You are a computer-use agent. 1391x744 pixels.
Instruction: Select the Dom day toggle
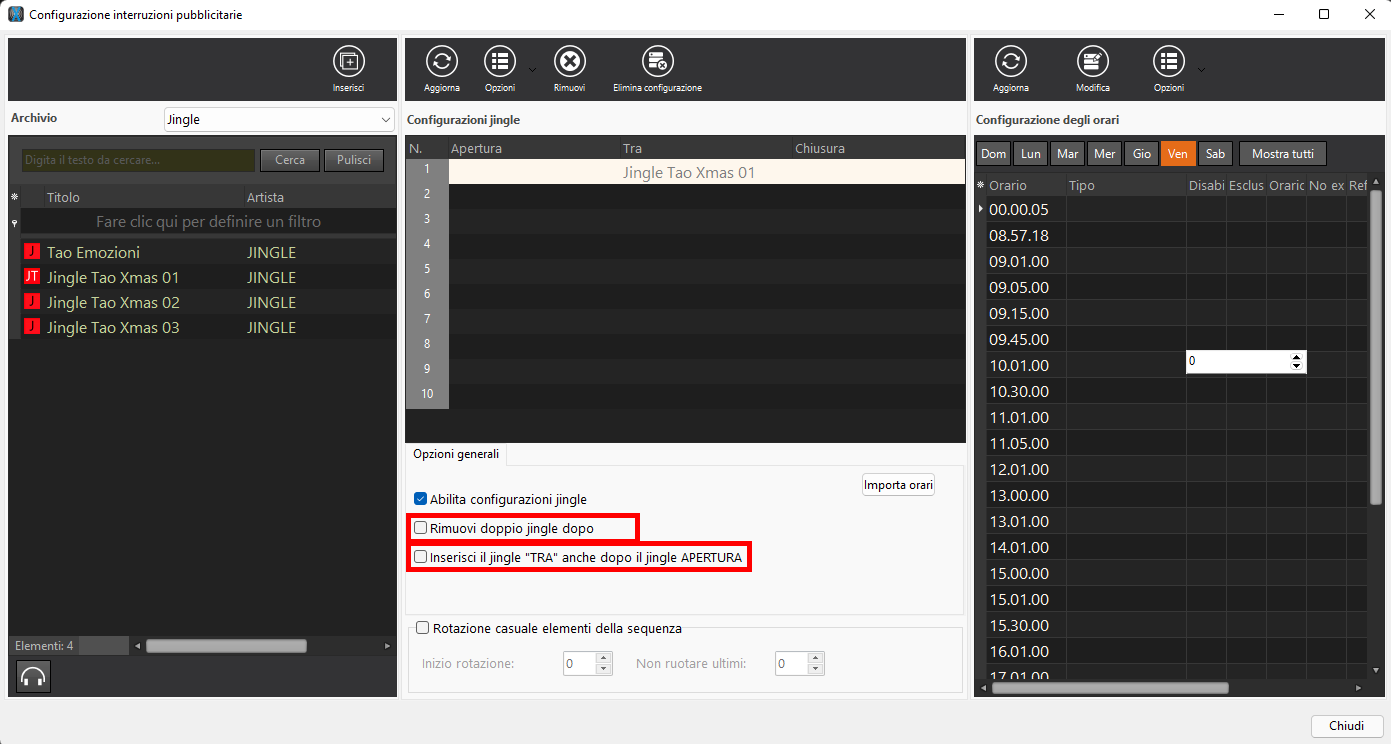[993, 154]
